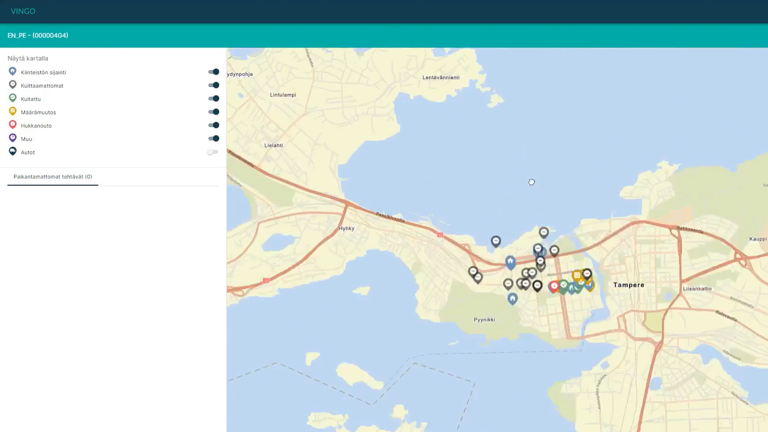768x432 pixels.
Task: Click the grey Kuittaamattomat legend pin icon
Action: [x=13, y=85]
